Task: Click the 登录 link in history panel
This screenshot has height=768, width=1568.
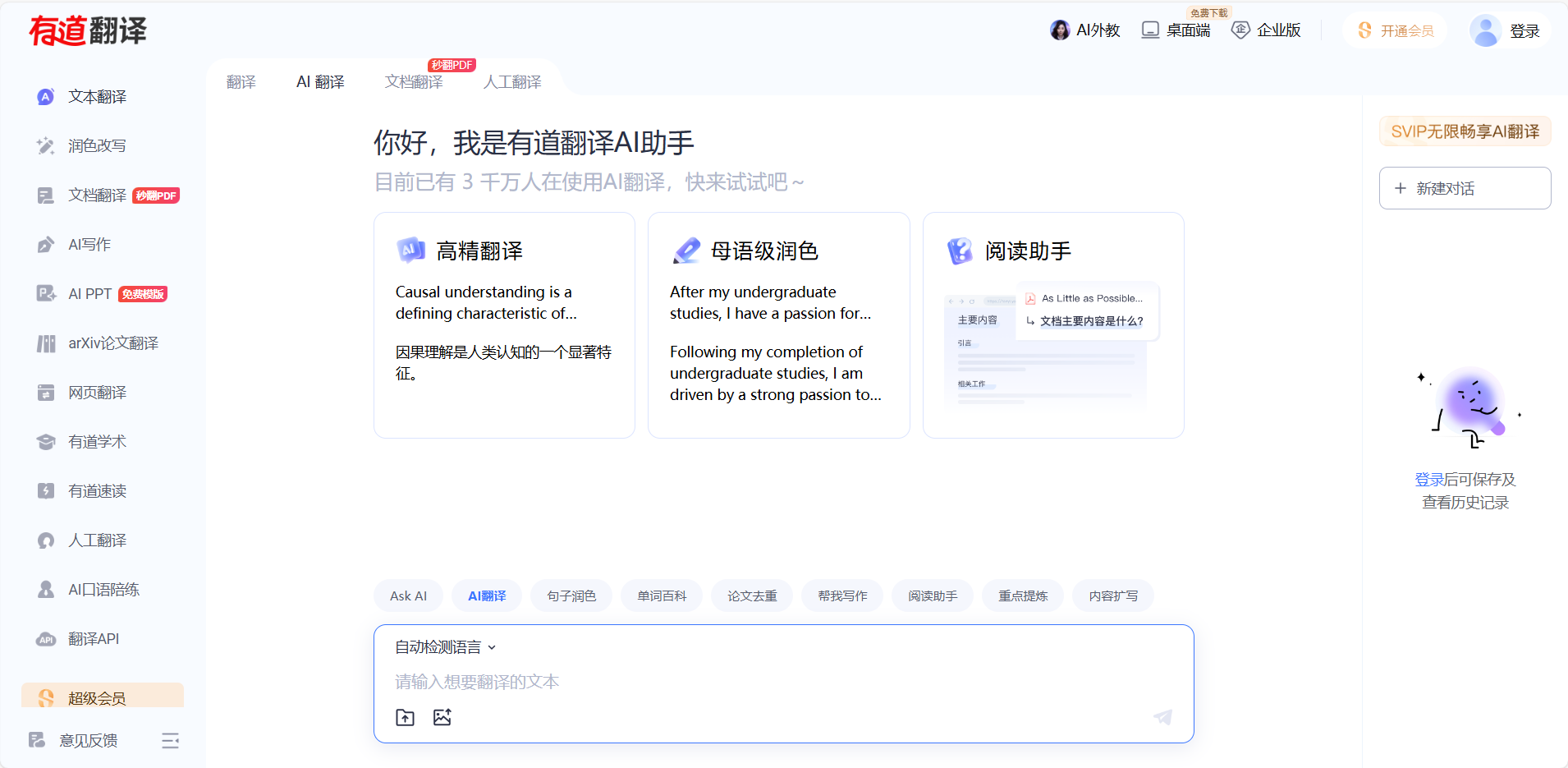Action: tap(1429, 480)
